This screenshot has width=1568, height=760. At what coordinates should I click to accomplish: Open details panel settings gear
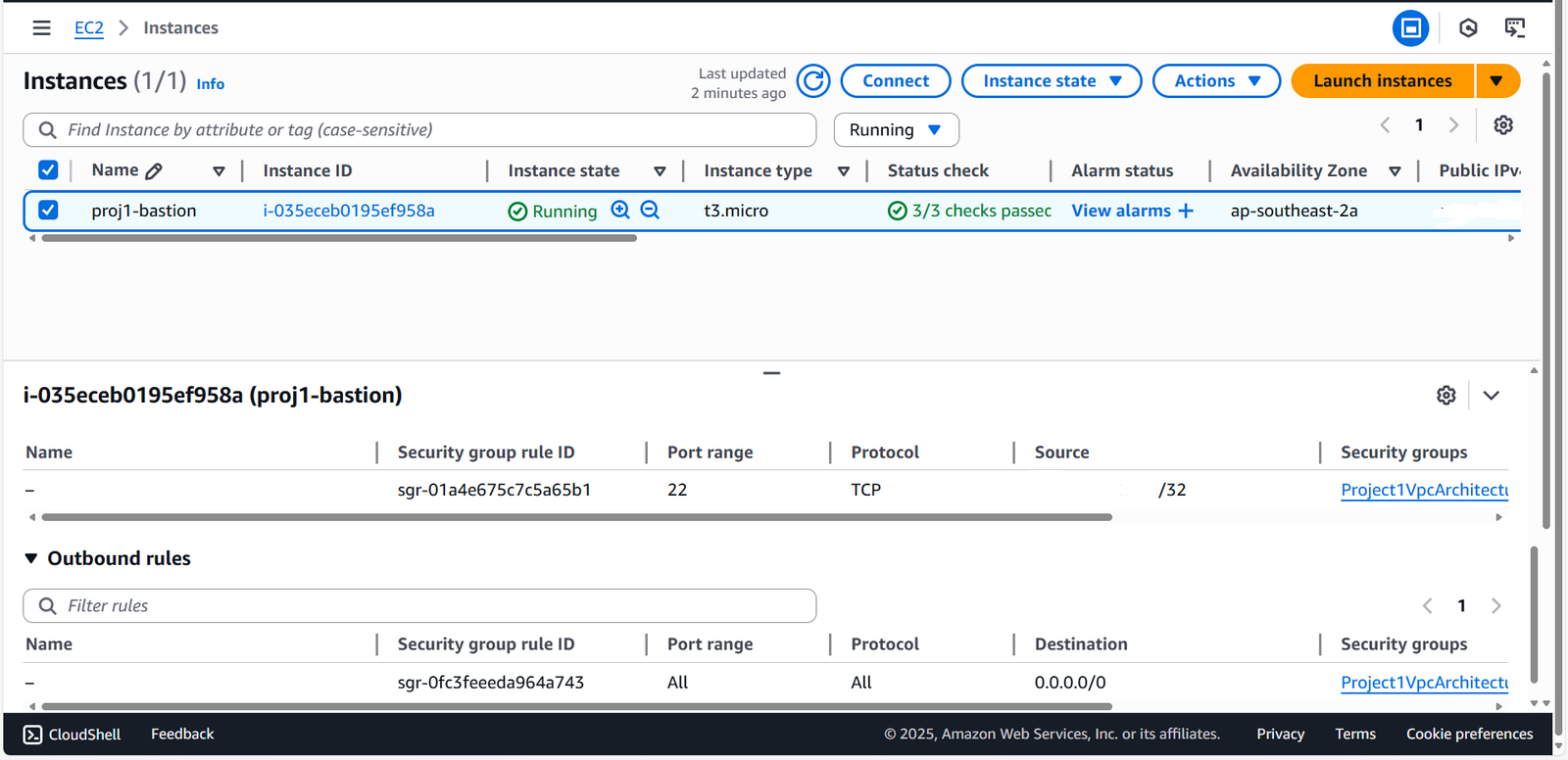[x=1445, y=396]
